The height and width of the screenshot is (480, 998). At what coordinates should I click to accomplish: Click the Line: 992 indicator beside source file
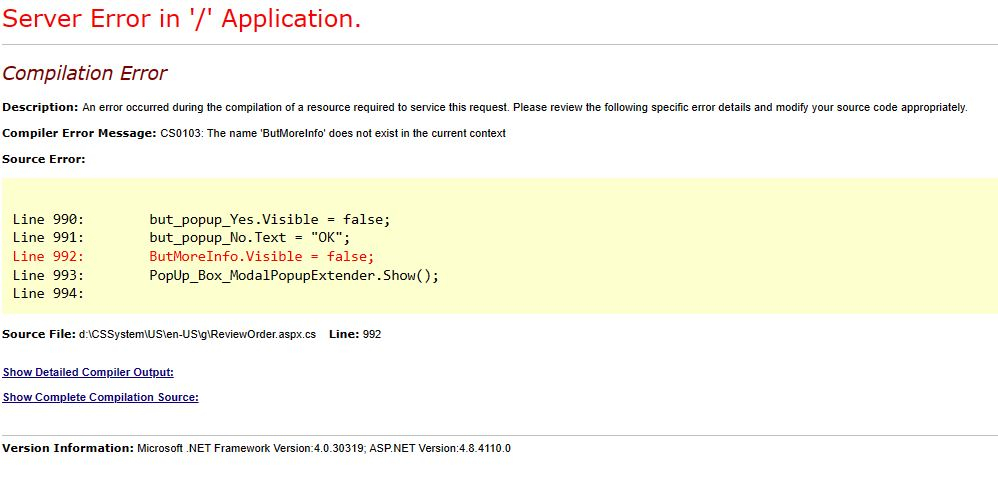click(x=355, y=334)
